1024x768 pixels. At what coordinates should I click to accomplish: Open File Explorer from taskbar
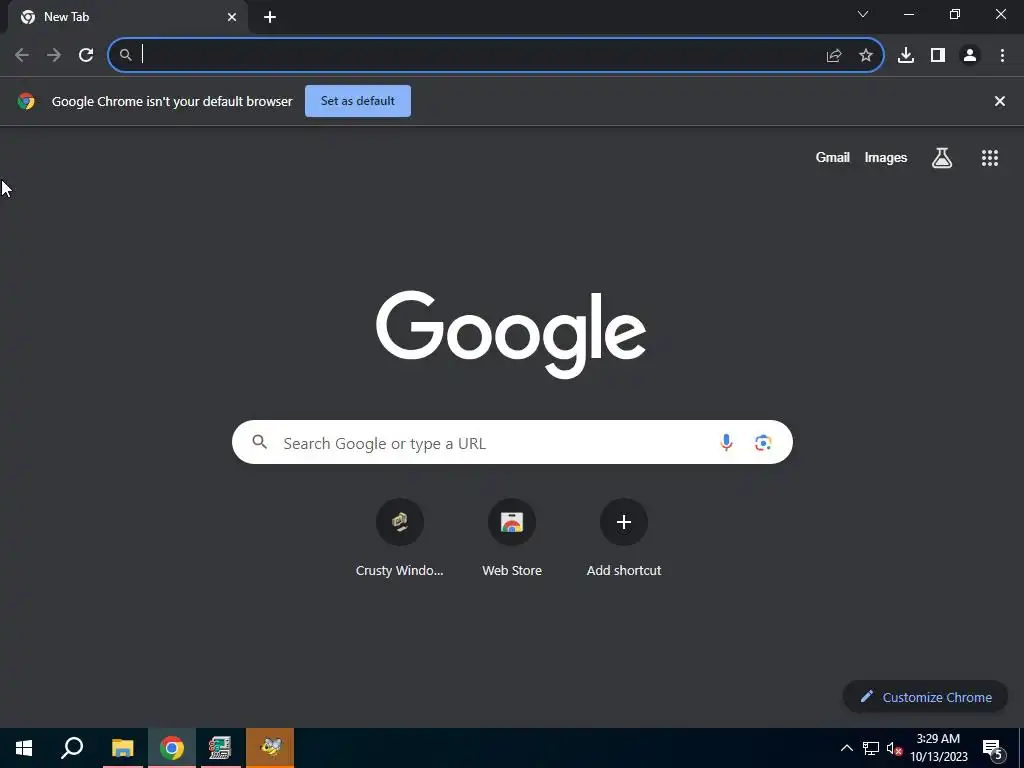(122, 748)
